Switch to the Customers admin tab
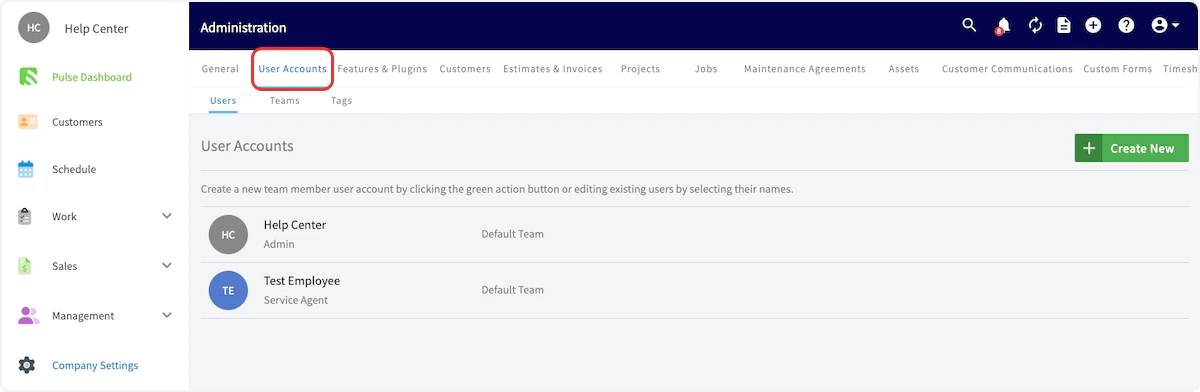Image resolution: width=1200 pixels, height=392 pixels. pyautogui.click(x=465, y=69)
